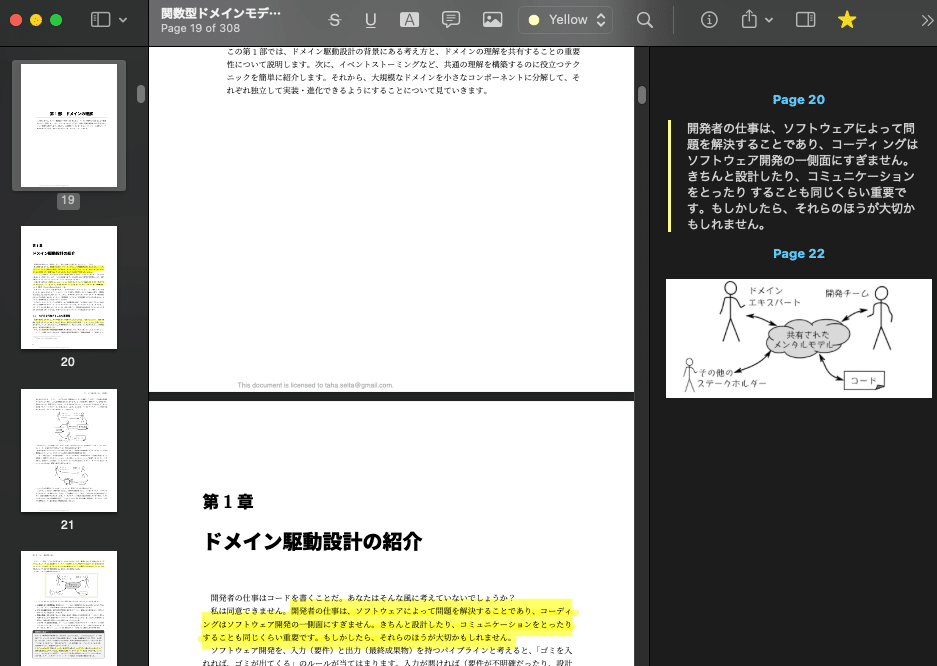This screenshot has width=937, height=666.
Task: Click the share export icon
Action: (x=749, y=20)
